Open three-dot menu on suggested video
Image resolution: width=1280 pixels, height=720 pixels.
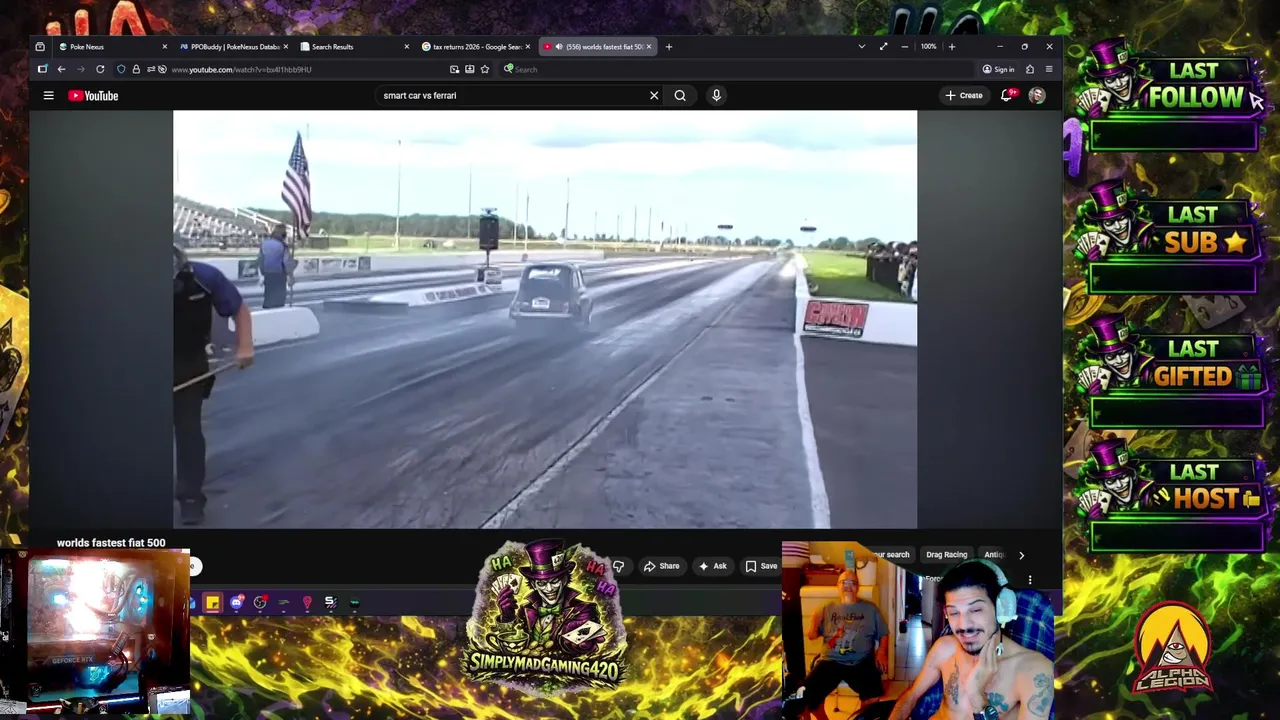pos(1030,580)
